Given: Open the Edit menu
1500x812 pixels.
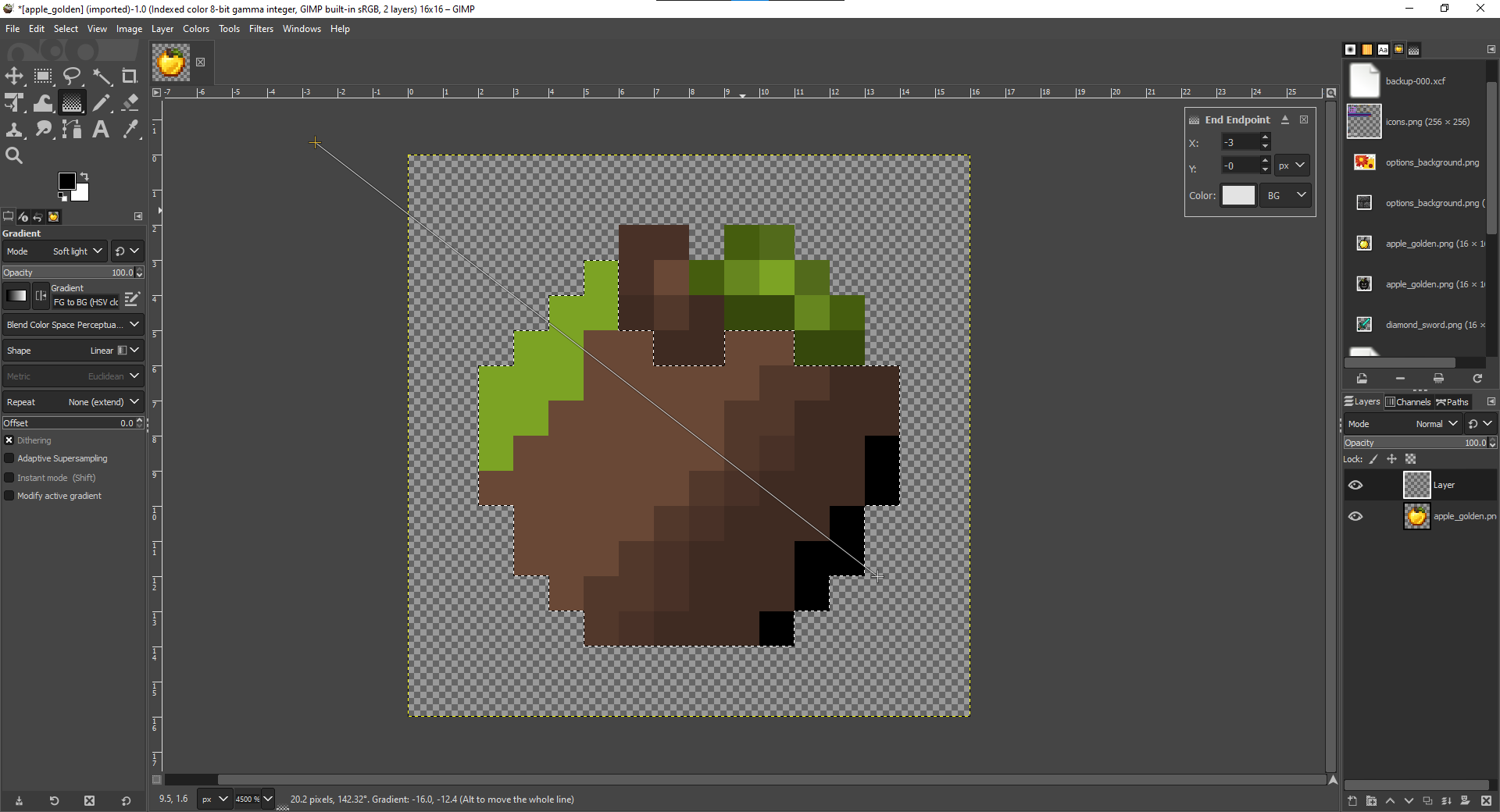Looking at the screenshot, I should (37, 29).
